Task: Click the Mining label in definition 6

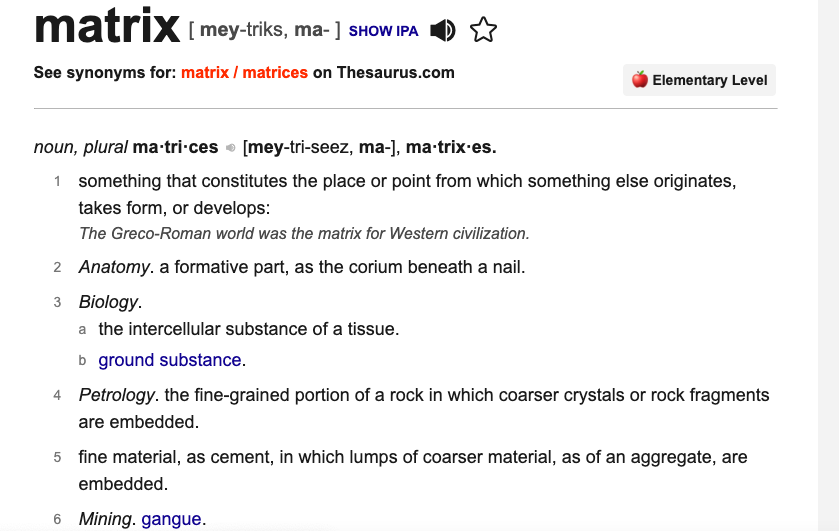Action: pos(105,519)
